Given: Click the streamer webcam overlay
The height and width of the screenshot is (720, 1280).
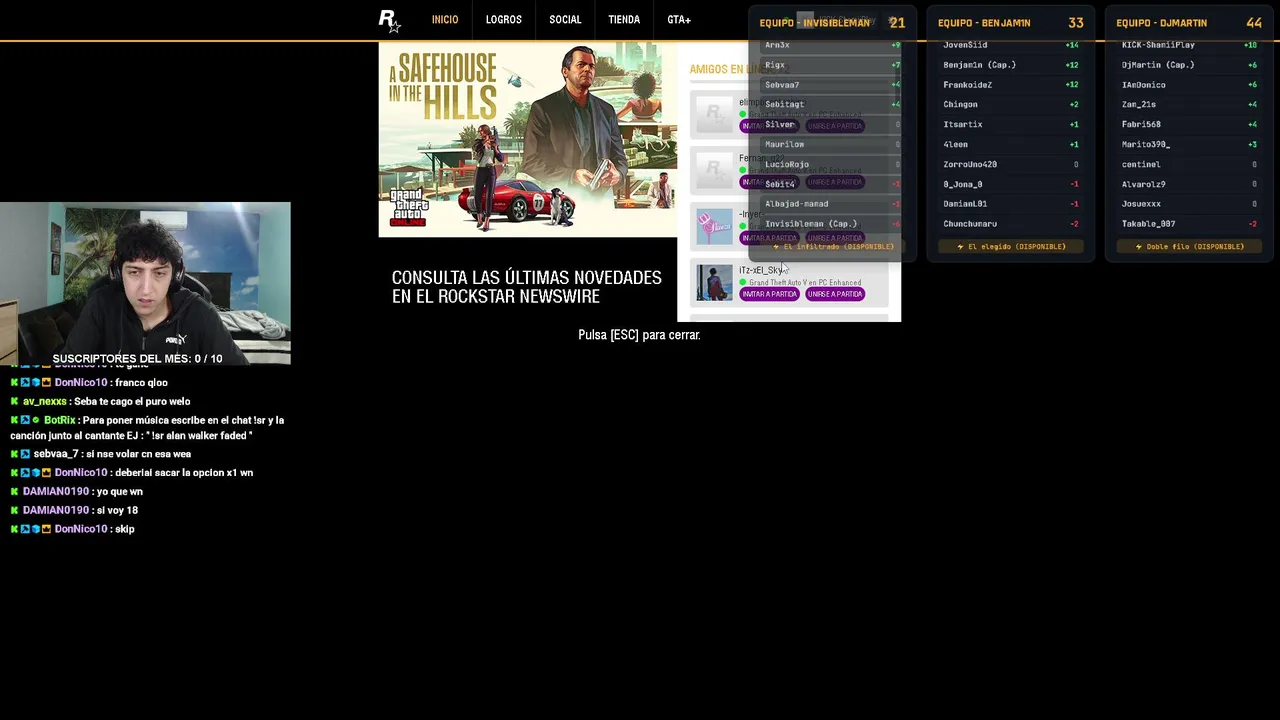Looking at the screenshot, I should point(145,283).
